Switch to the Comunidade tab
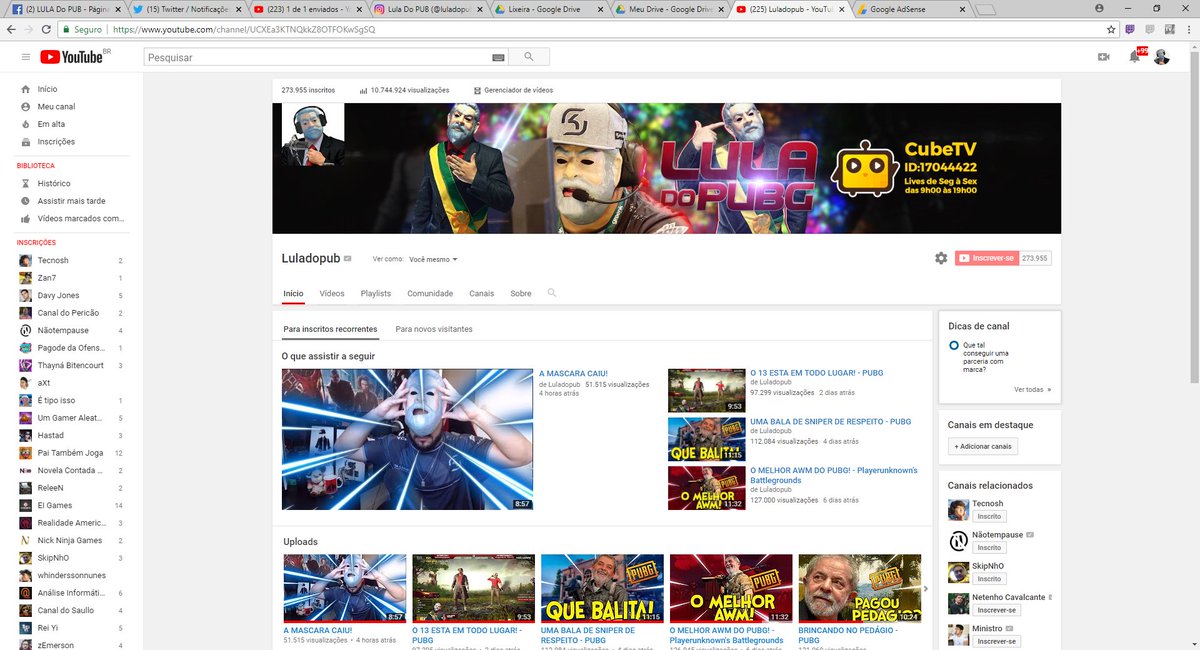The height and width of the screenshot is (650, 1200). pos(430,294)
